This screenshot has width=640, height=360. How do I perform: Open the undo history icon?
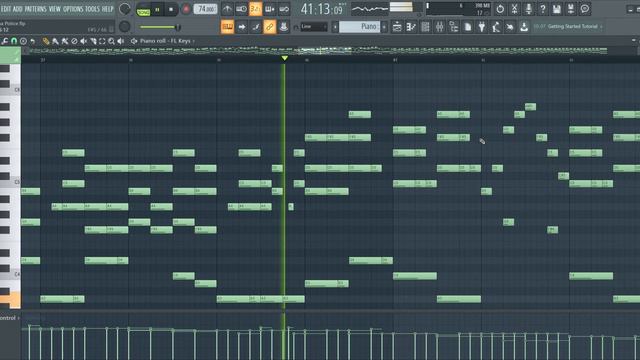click(x=500, y=9)
